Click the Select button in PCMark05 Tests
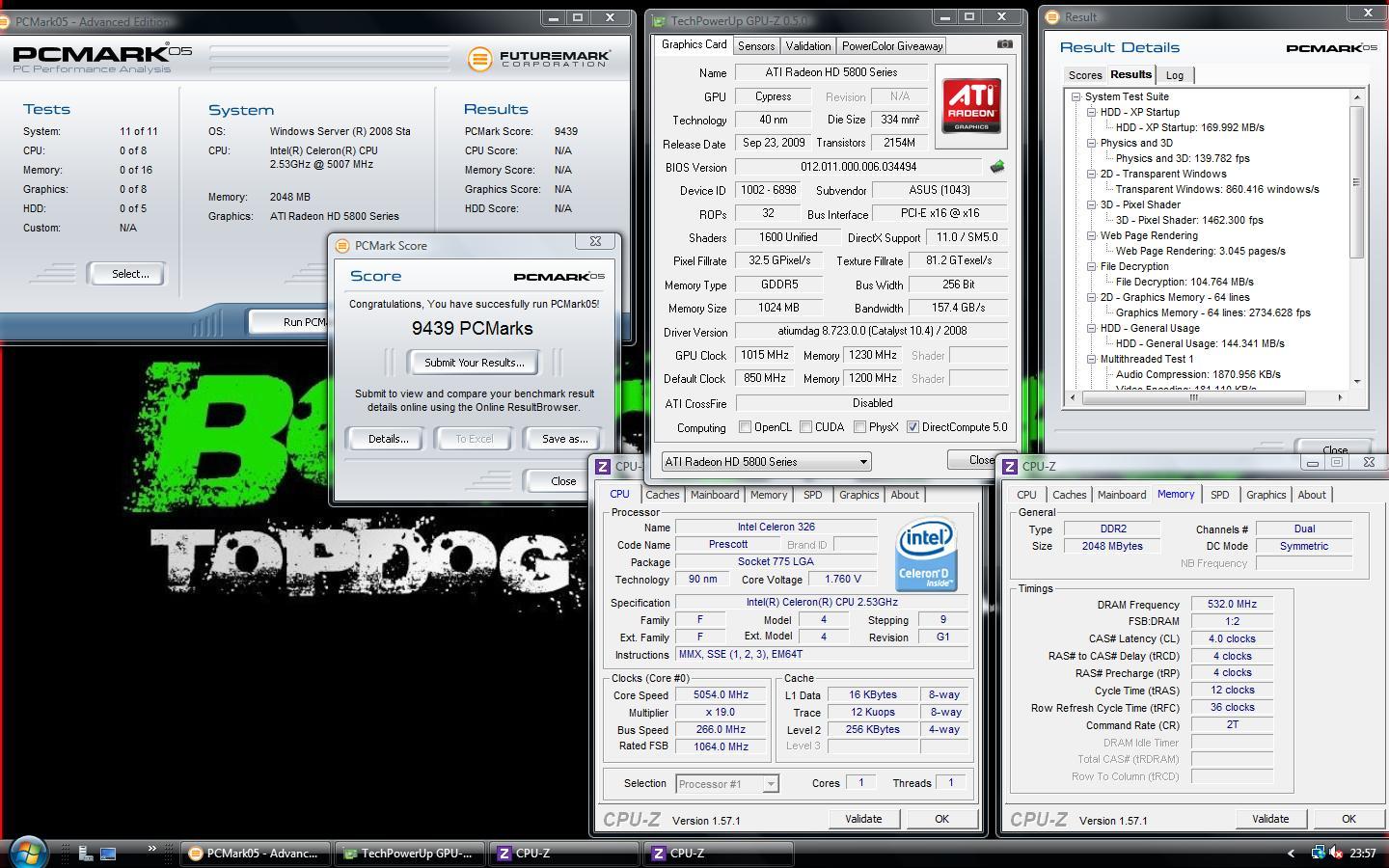 point(130,274)
